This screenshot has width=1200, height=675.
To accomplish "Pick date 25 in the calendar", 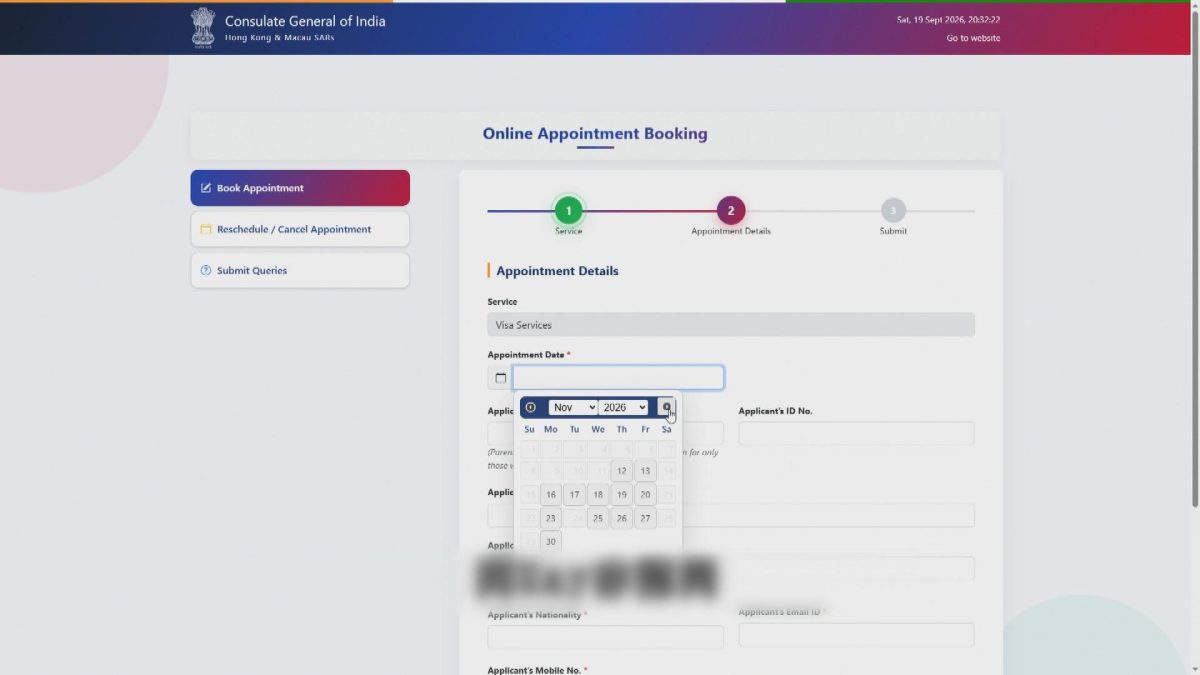I will (x=598, y=518).
